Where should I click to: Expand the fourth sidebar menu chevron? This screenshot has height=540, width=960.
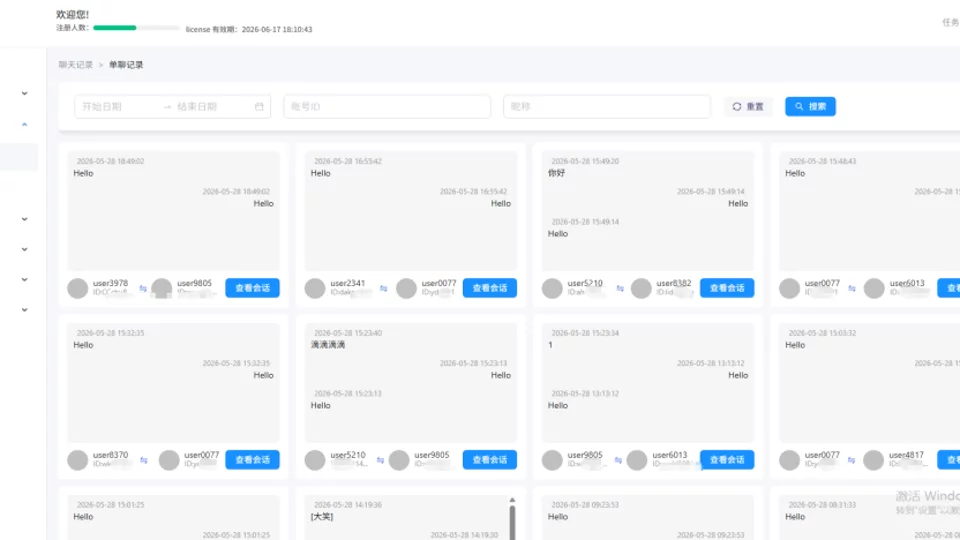click(x=24, y=249)
